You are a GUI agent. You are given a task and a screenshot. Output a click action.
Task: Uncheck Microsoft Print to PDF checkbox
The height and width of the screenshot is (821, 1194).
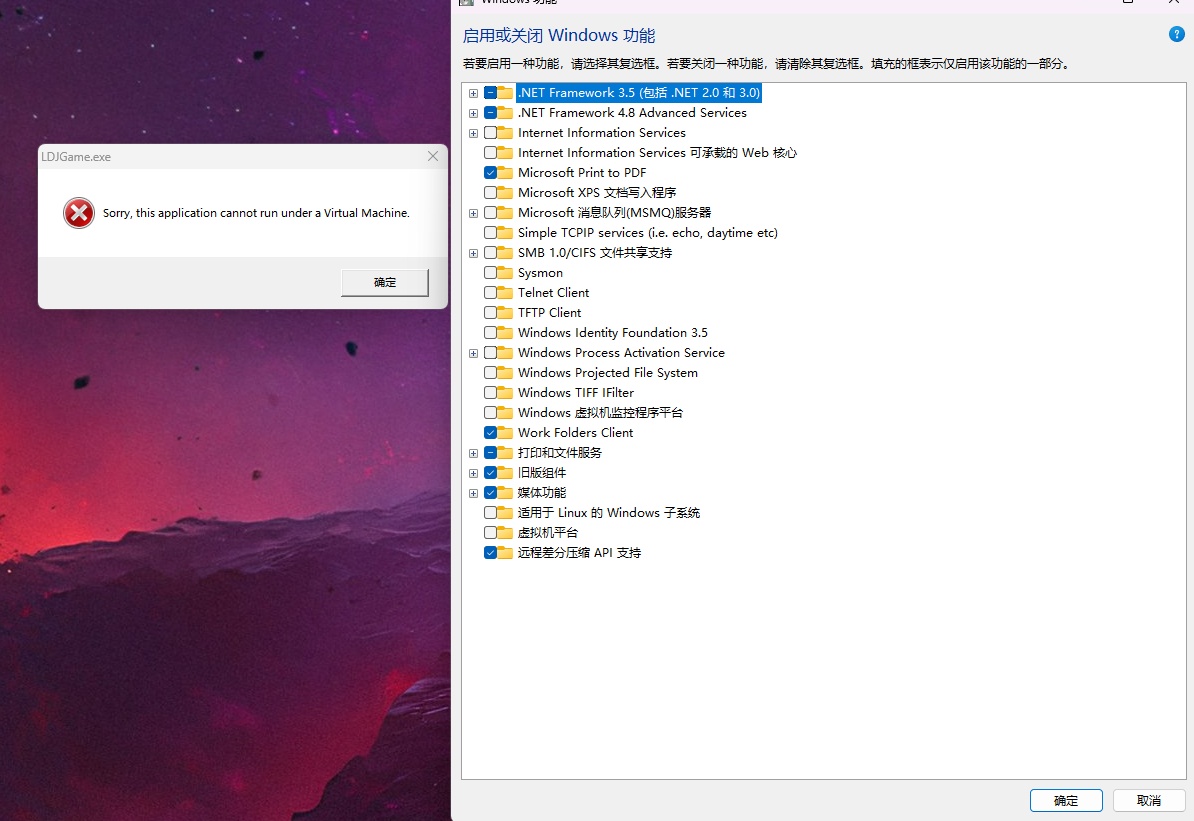pyautogui.click(x=490, y=173)
